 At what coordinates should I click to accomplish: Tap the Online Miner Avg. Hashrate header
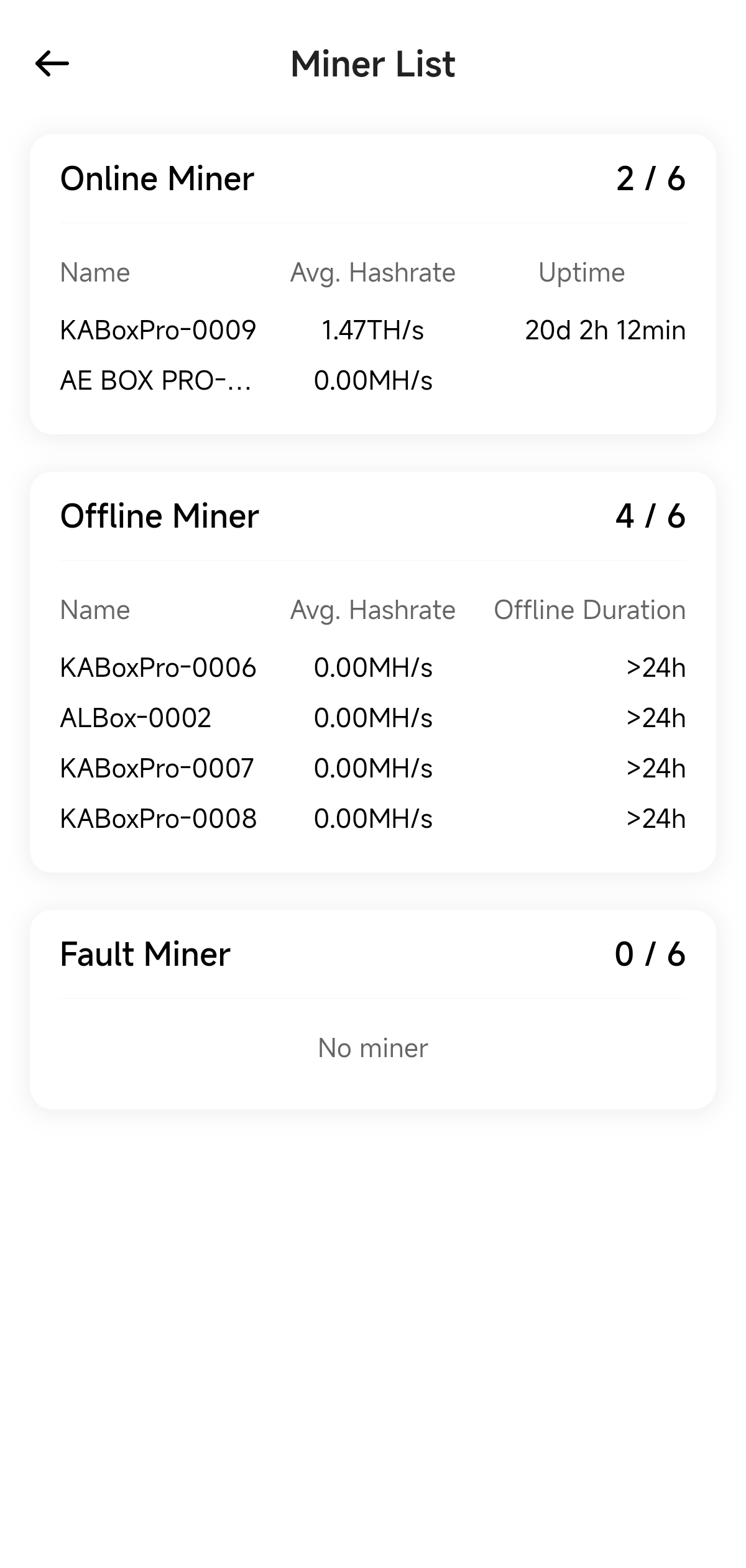click(x=373, y=273)
